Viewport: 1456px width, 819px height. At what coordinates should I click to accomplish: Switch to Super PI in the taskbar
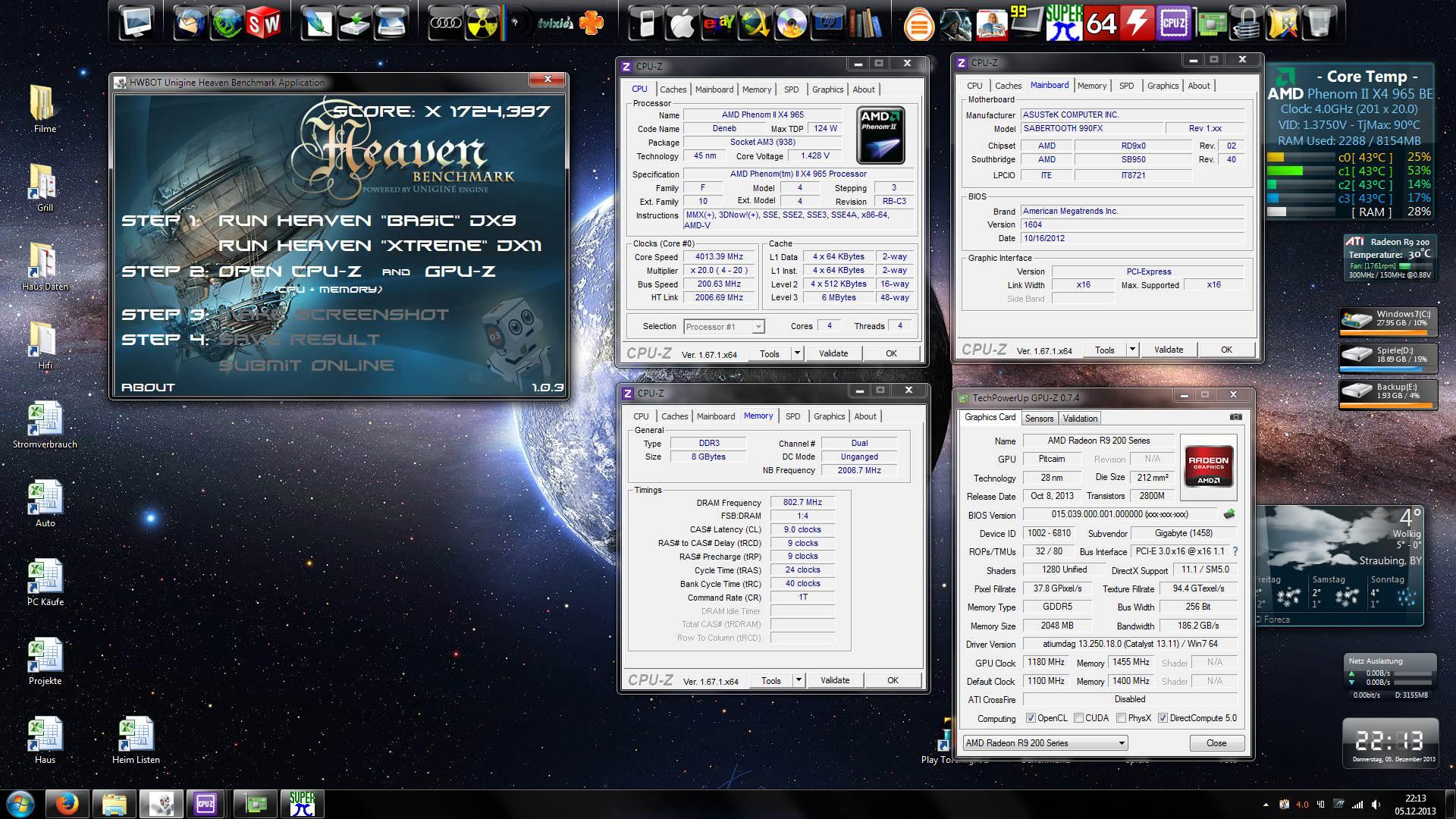(x=302, y=804)
